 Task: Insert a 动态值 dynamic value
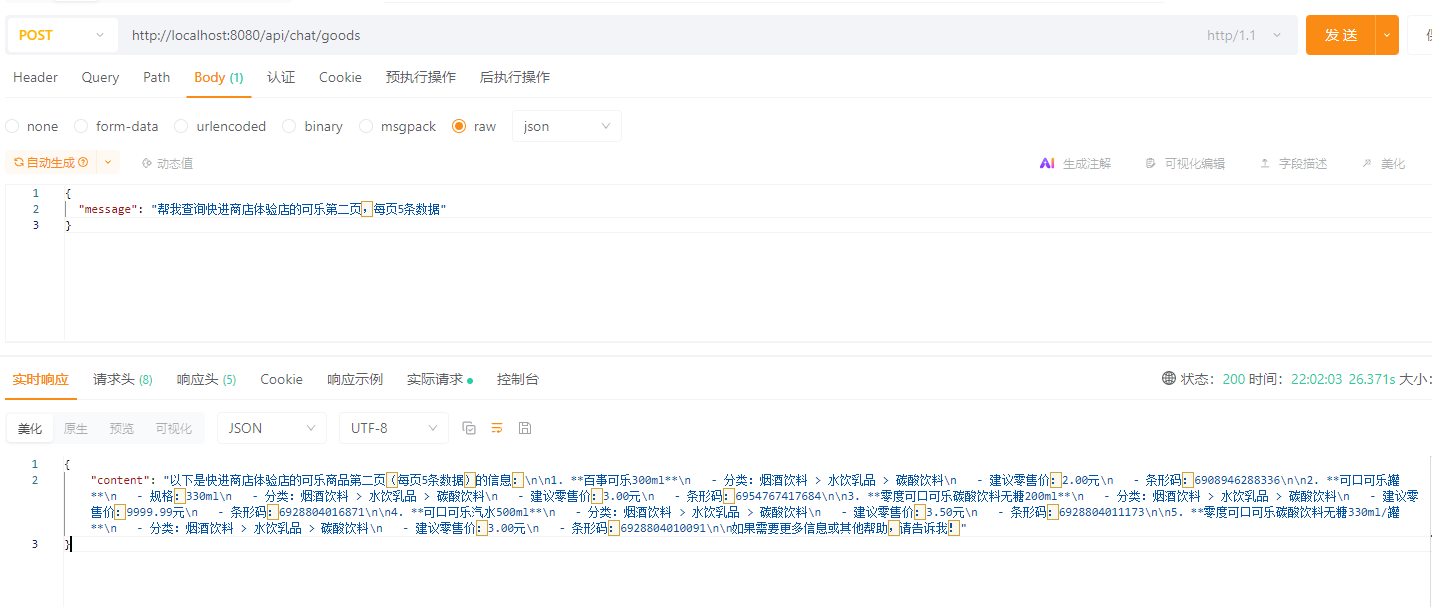pos(172,162)
